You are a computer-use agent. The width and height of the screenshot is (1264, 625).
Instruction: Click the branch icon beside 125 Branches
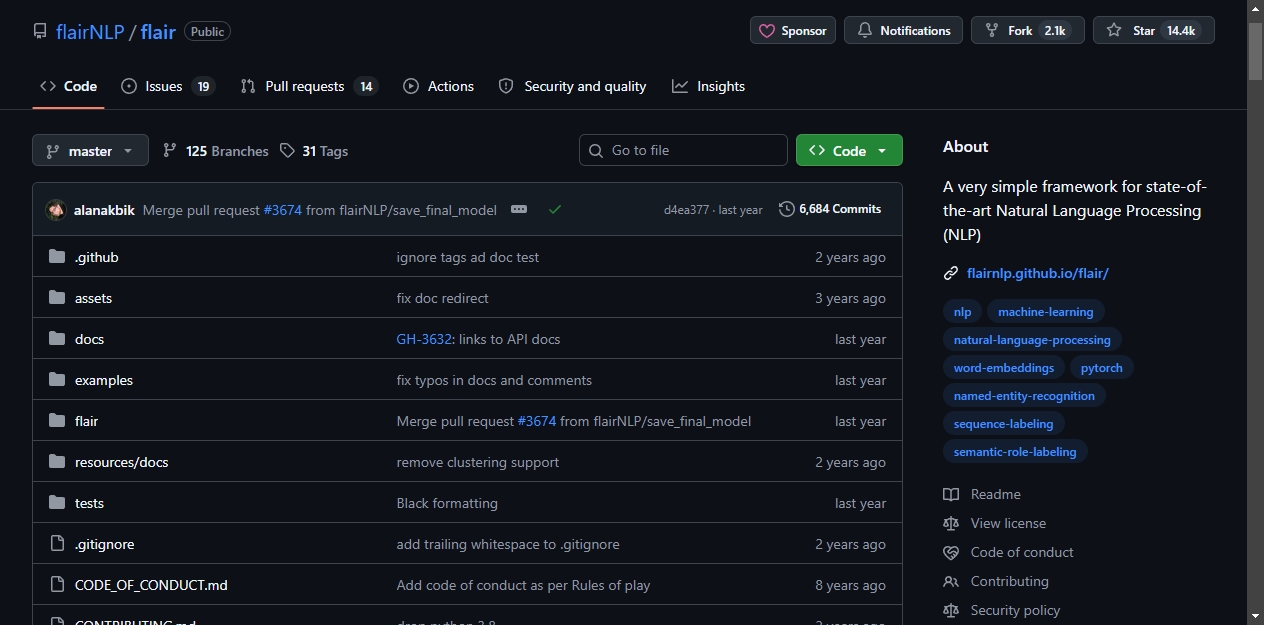click(170, 150)
